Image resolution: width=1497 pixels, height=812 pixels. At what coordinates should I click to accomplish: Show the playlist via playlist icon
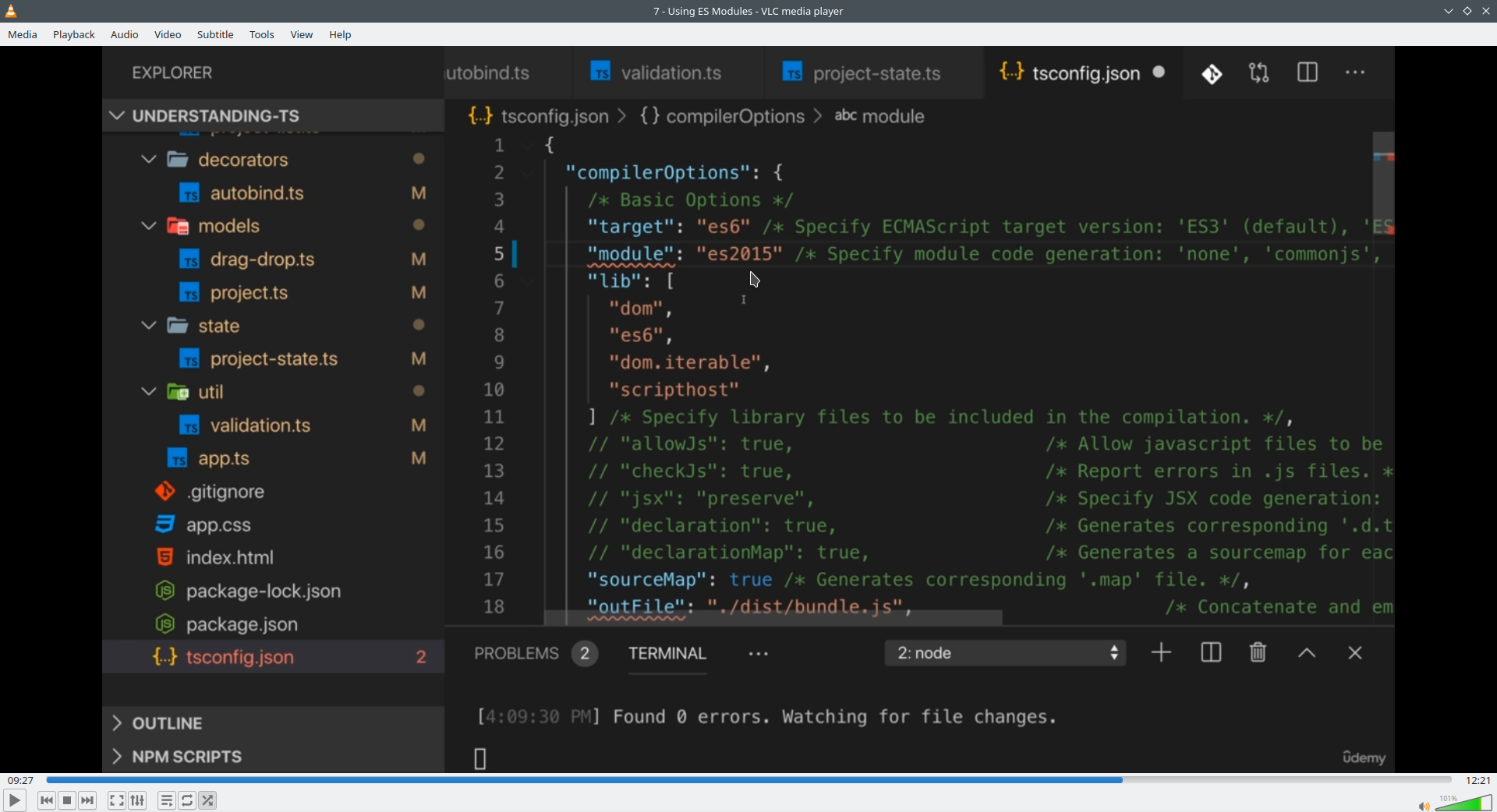(x=166, y=800)
